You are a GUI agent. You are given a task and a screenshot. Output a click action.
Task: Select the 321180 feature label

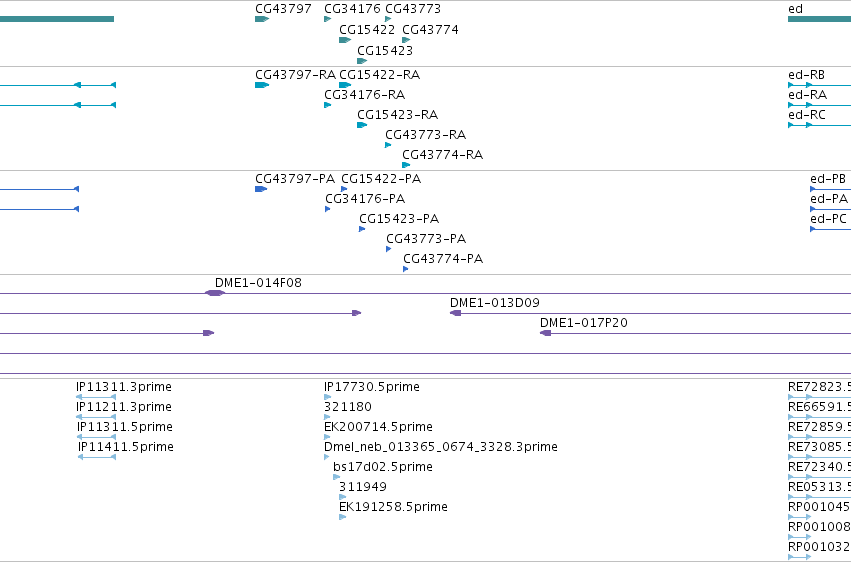point(348,407)
